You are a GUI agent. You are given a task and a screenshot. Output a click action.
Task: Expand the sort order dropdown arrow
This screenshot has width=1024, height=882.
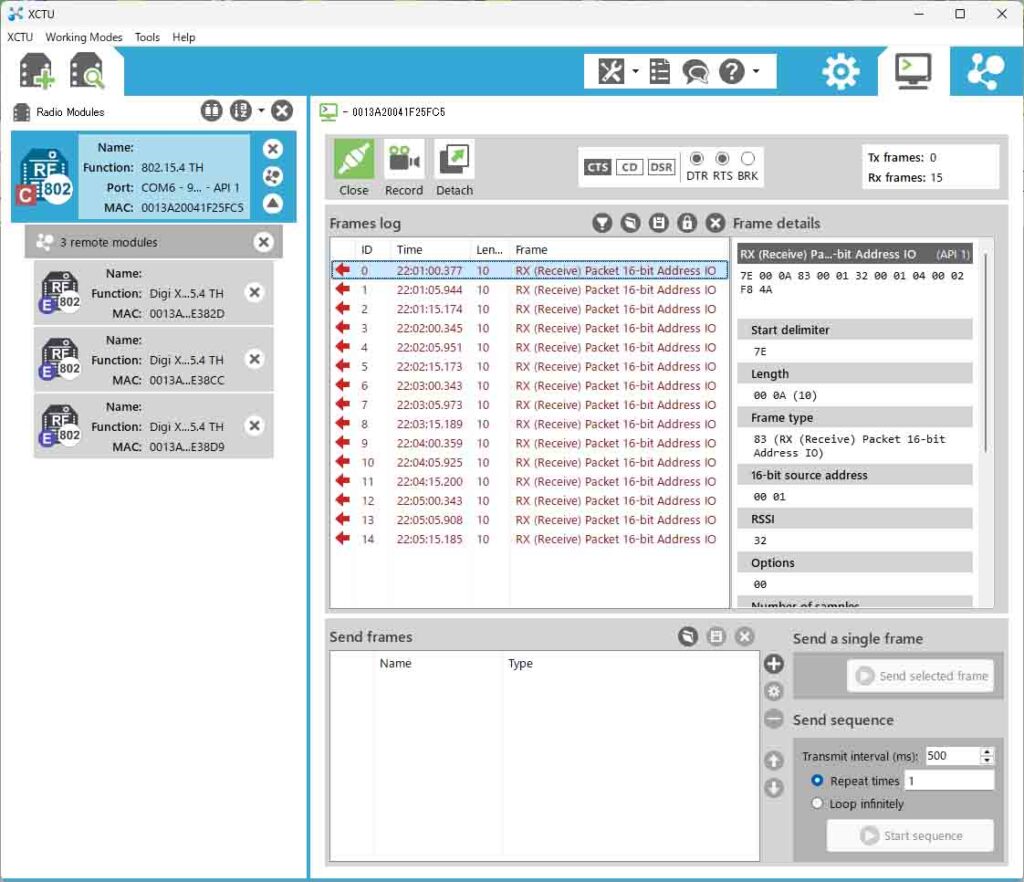point(261,110)
